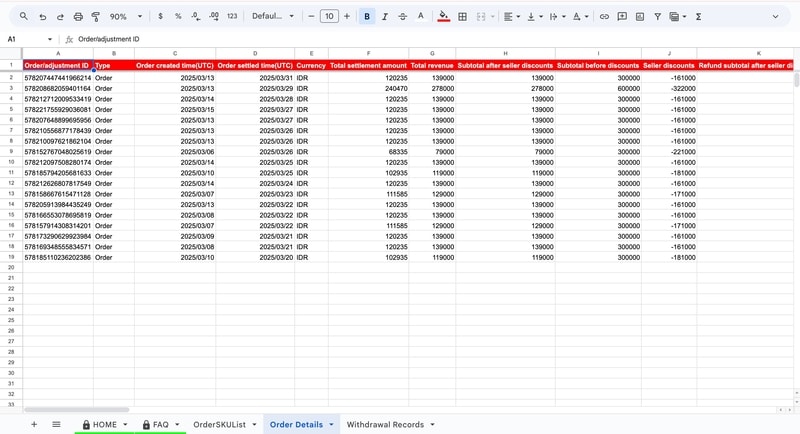Expand the Order Details tab menu arrow
800x434 pixels.
click(332, 425)
